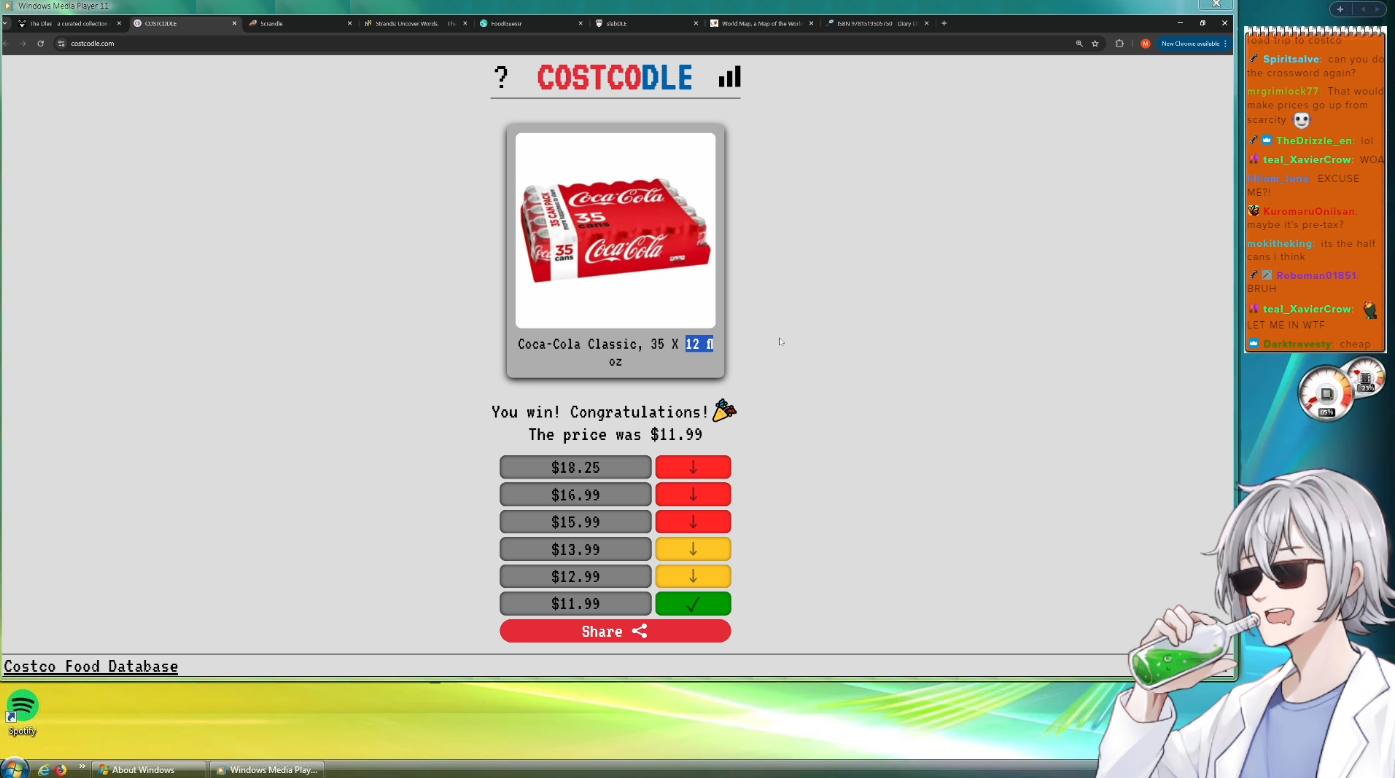Switch to Windows Media Player taskbar button
Image resolution: width=1395 pixels, height=778 pixels.
pos(267,770)
